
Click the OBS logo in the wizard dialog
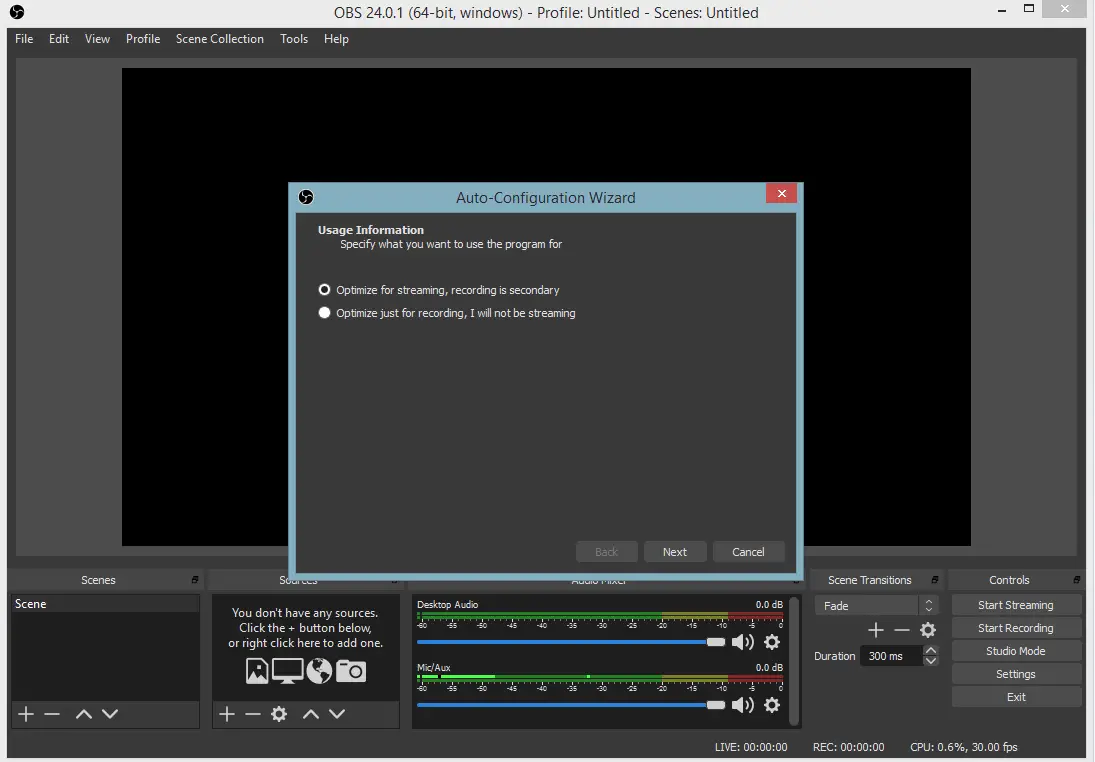306,197
